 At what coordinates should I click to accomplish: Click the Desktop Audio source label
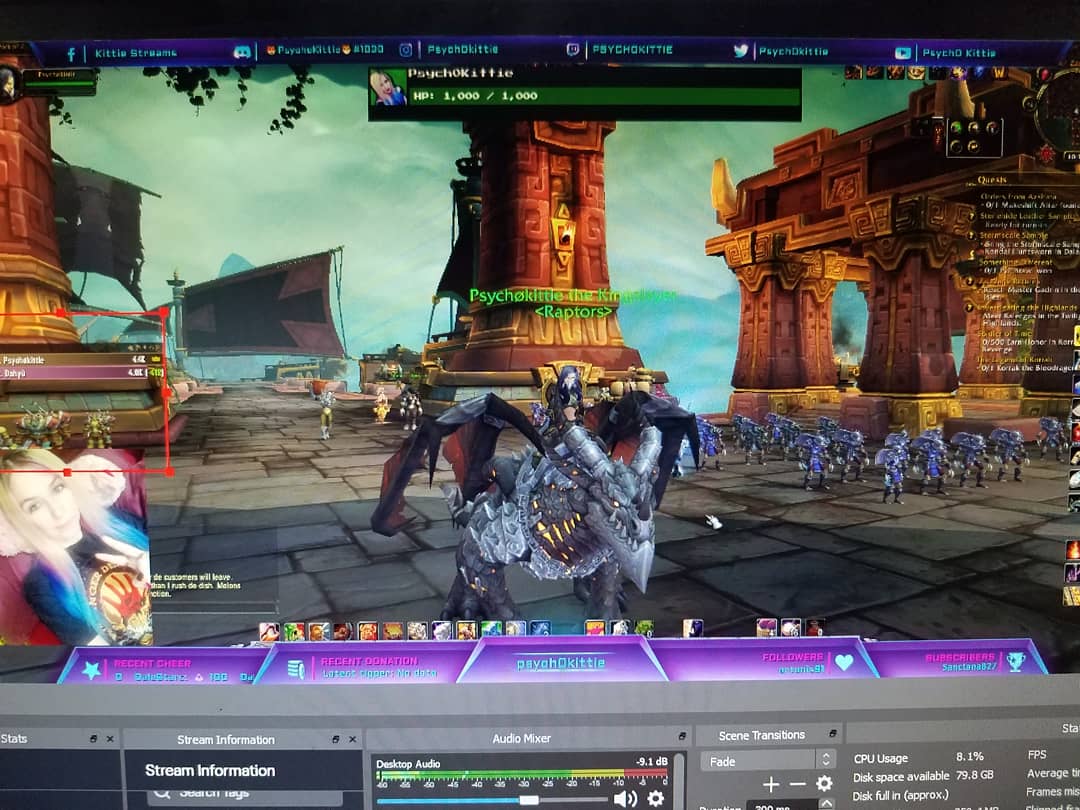(408, 763)
